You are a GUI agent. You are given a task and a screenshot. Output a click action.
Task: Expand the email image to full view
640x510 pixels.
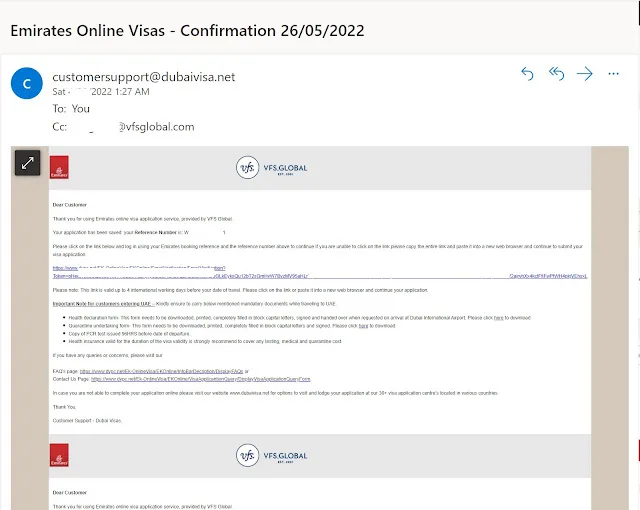tap(27, 163)
